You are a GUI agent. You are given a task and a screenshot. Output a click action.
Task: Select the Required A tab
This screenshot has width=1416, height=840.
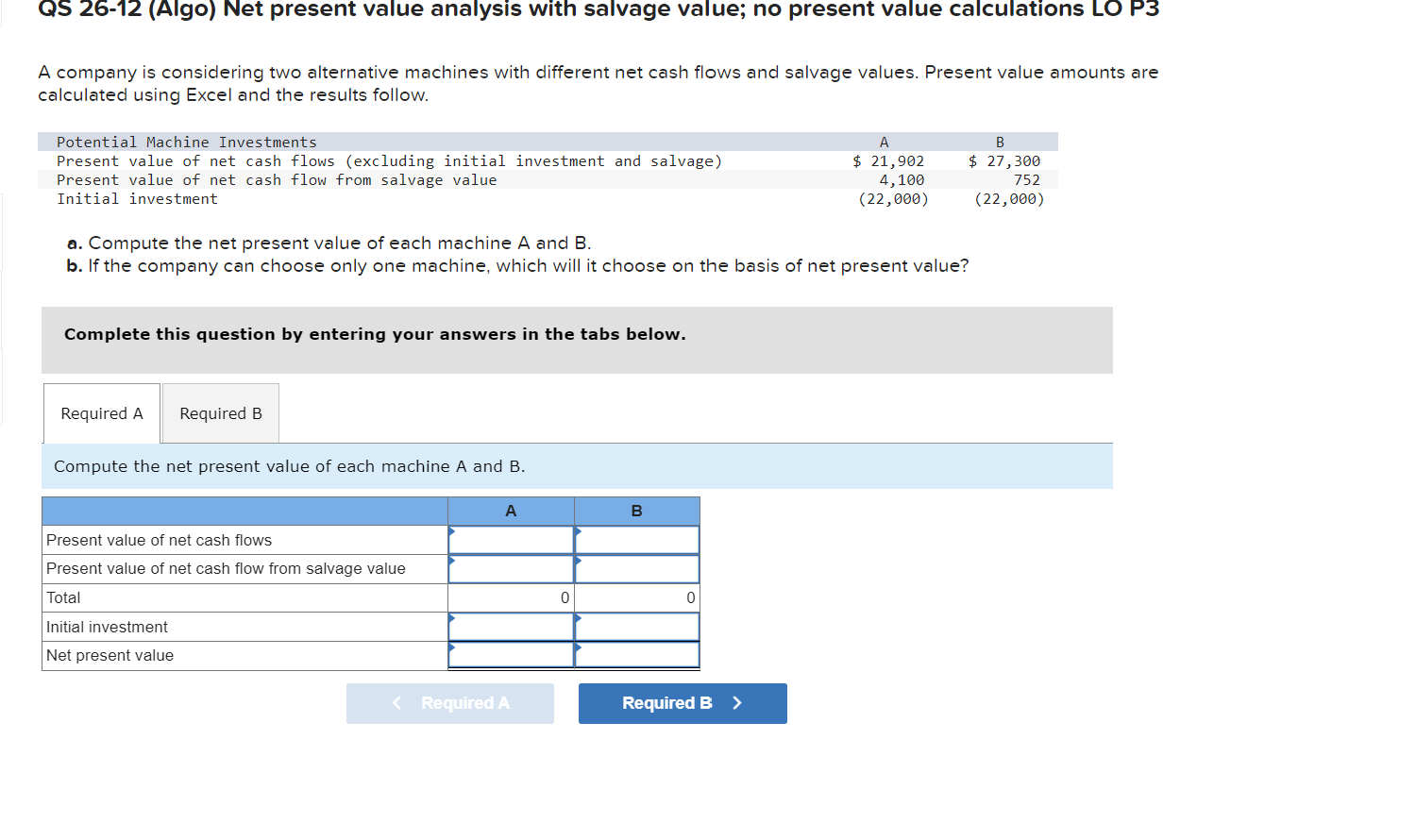(x=101, y=412)
